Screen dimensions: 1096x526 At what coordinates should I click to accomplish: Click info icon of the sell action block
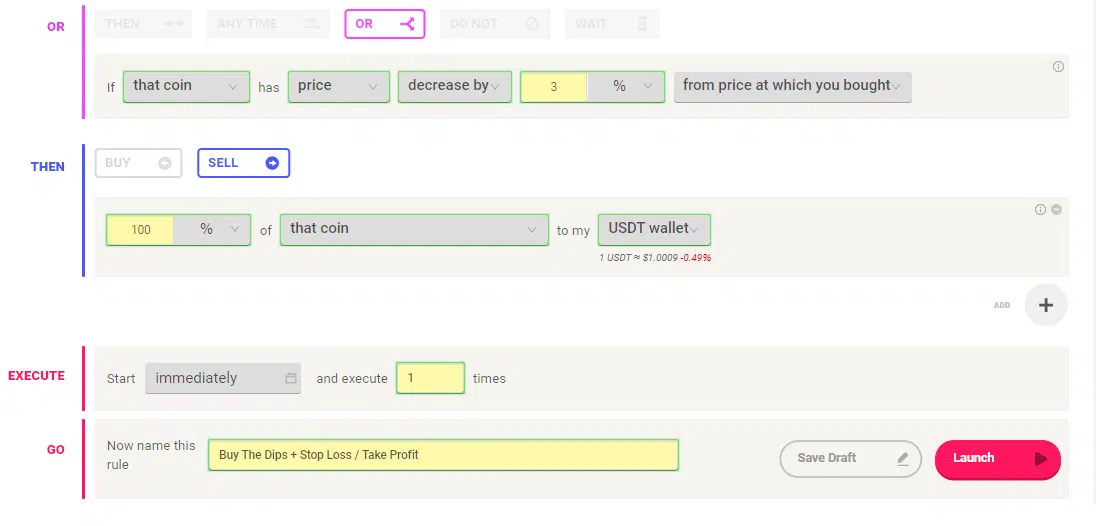click(x=1040, y=210)
